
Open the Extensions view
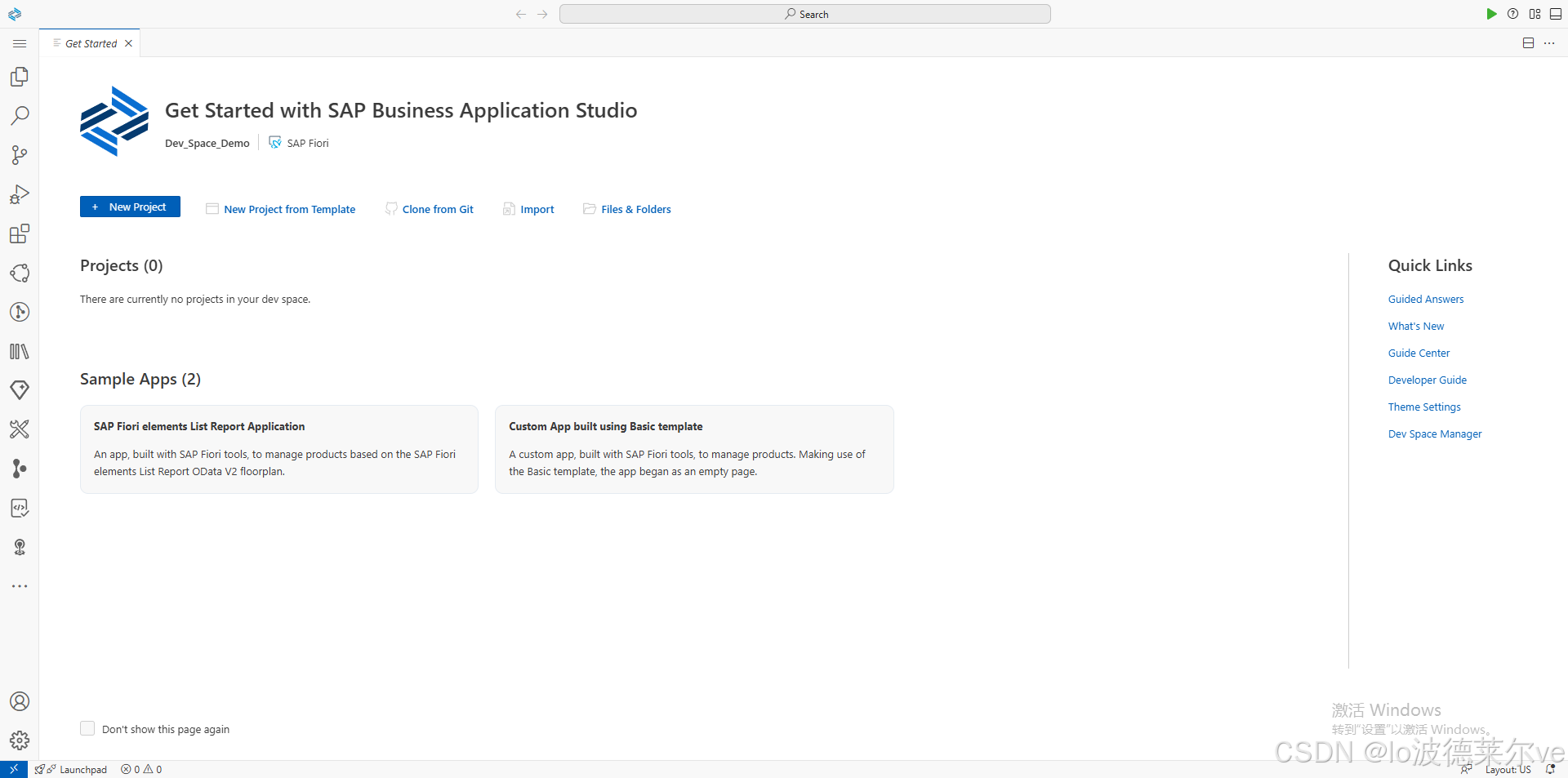click(x=20, y=233)
